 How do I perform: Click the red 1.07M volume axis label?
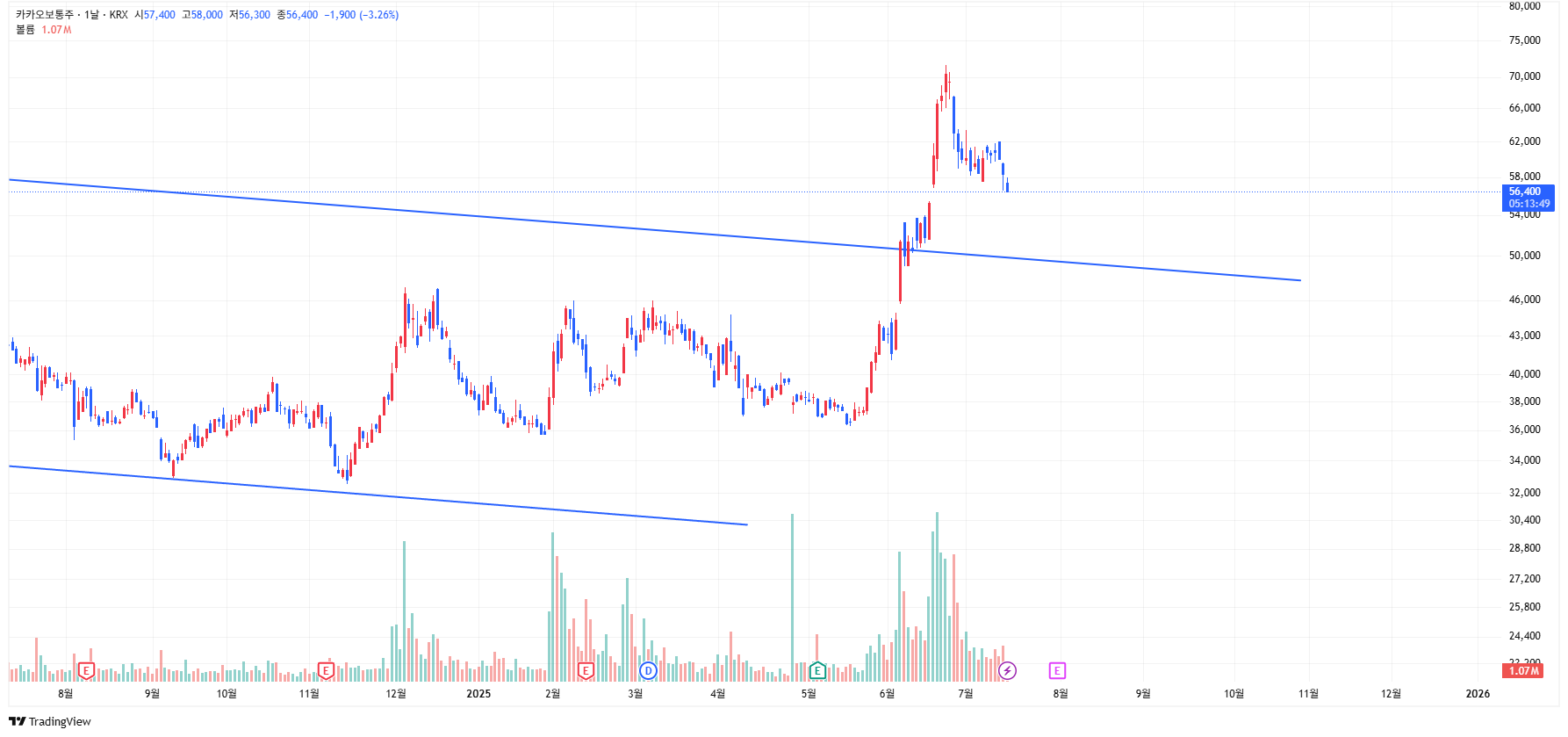1522,671
